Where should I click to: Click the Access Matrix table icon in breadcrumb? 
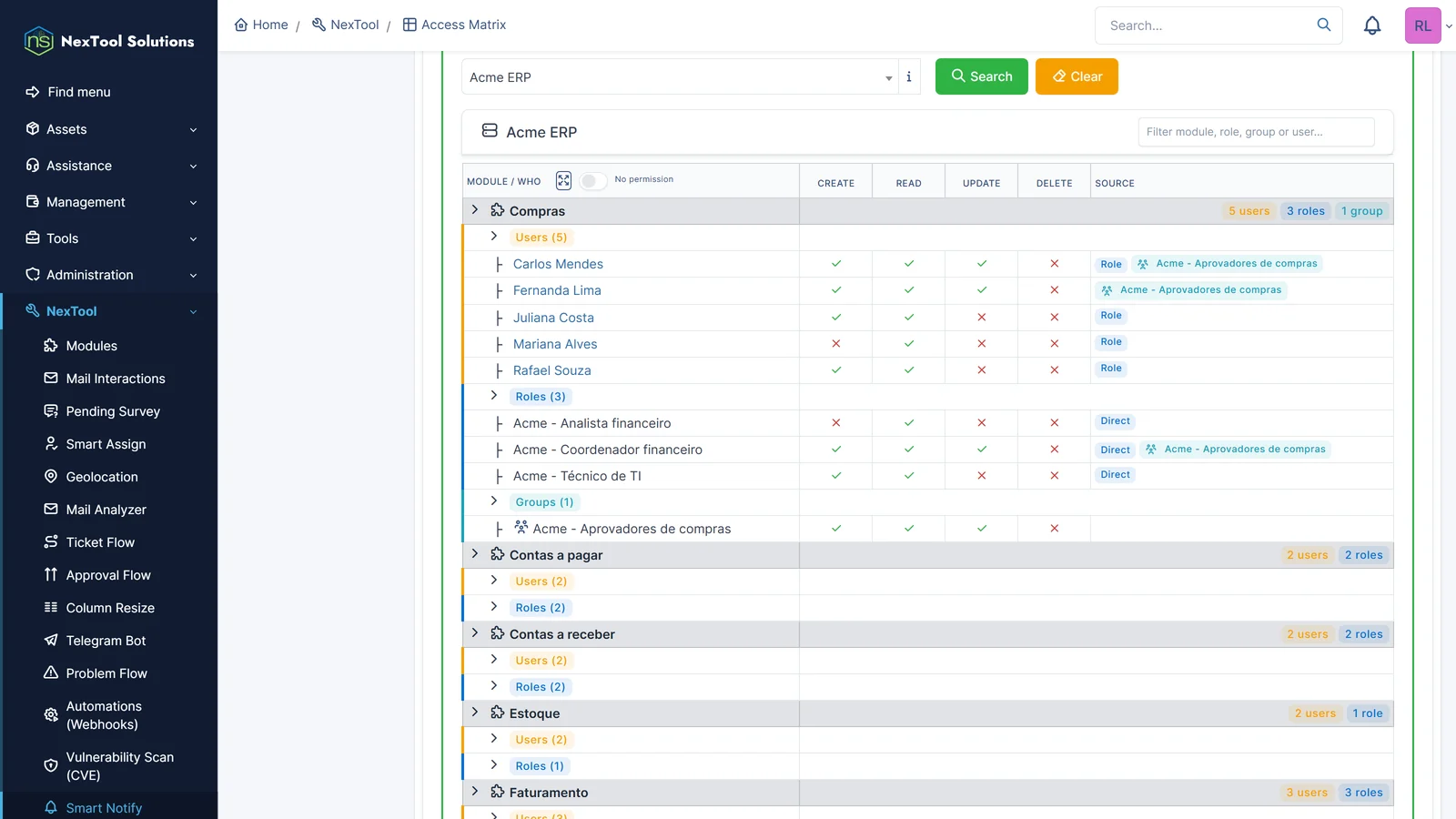tap(409, 25)
